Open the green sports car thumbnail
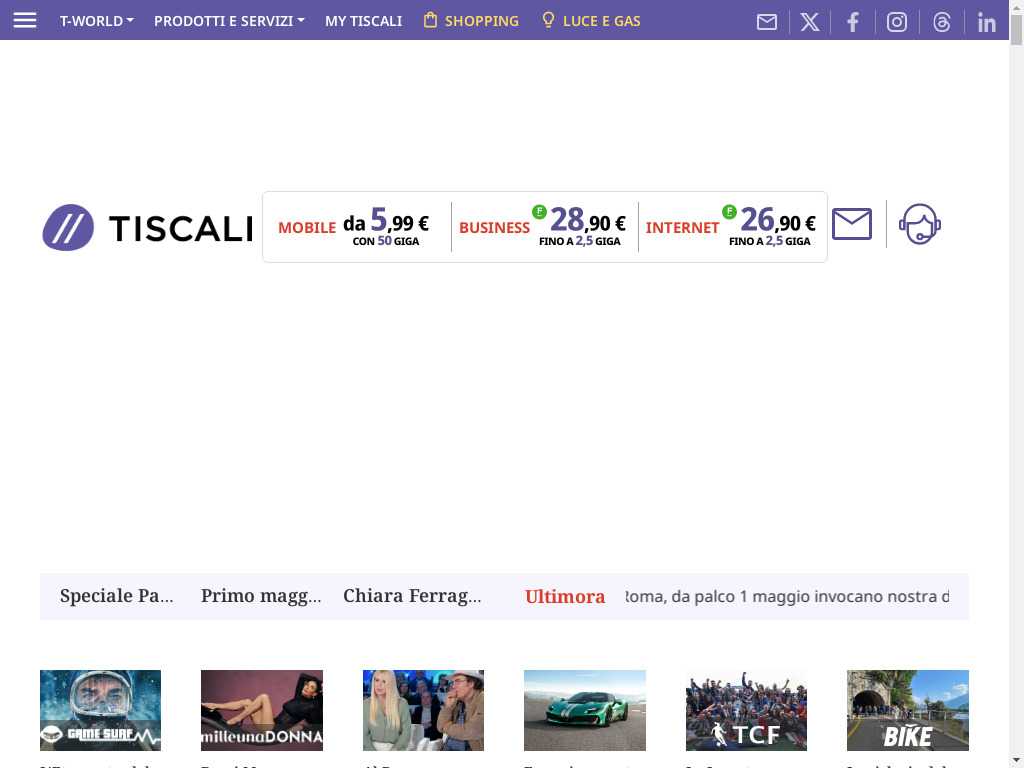Viewport: 1024px width, 768px height. (584, 711)
